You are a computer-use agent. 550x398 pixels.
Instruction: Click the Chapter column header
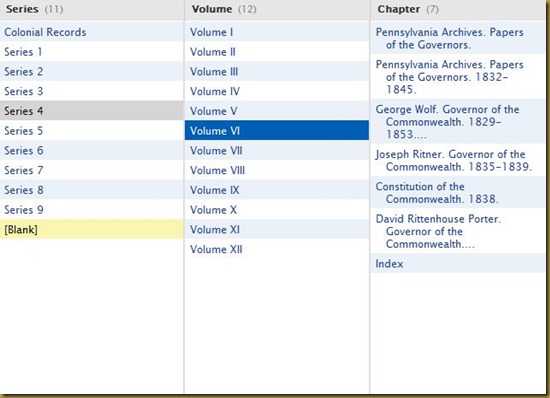[x=458, y=9]
